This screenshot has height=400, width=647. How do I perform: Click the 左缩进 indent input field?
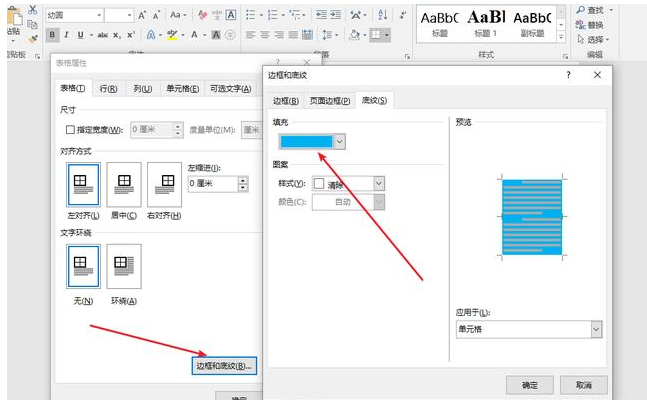click(x=213, y=183)
